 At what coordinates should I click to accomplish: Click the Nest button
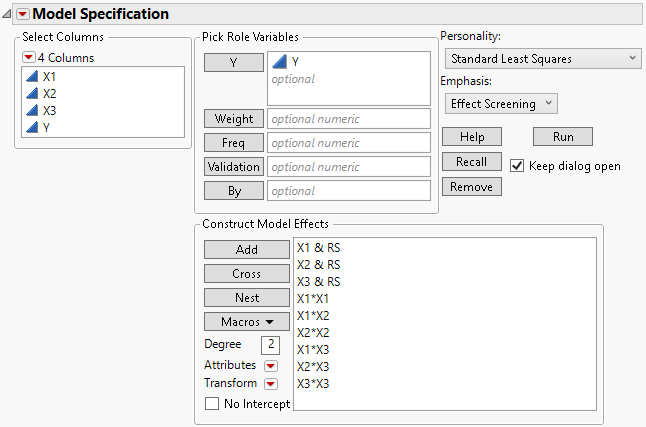click(x=247, y=298)
